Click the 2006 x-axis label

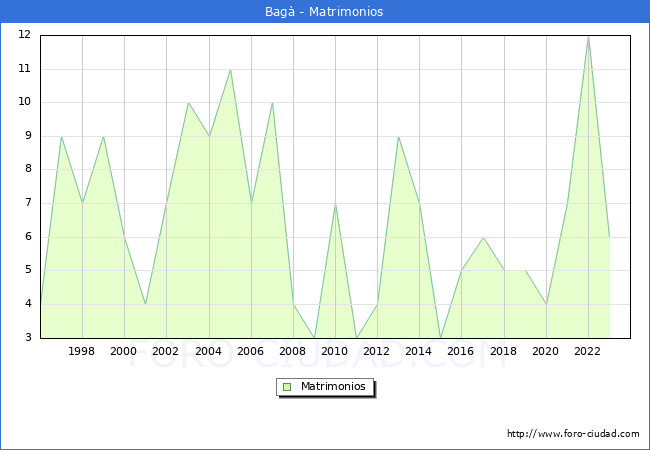pos(250,351)
